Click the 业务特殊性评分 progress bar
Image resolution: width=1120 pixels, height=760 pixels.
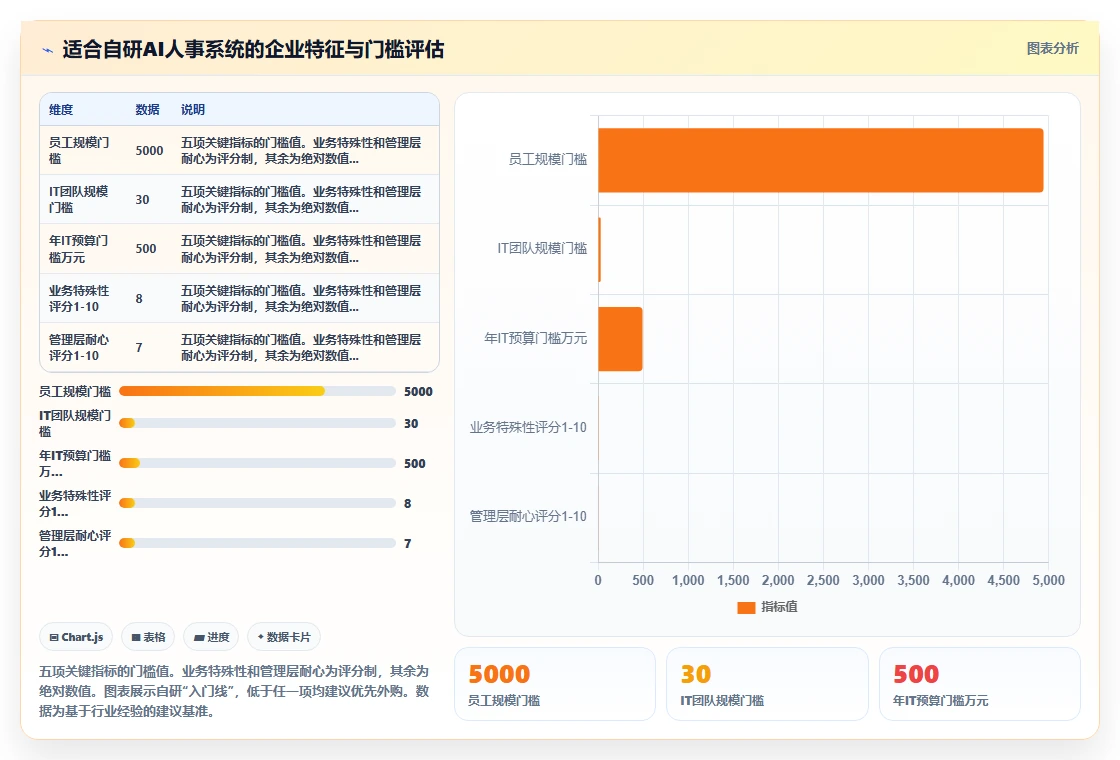click(257, 504)
